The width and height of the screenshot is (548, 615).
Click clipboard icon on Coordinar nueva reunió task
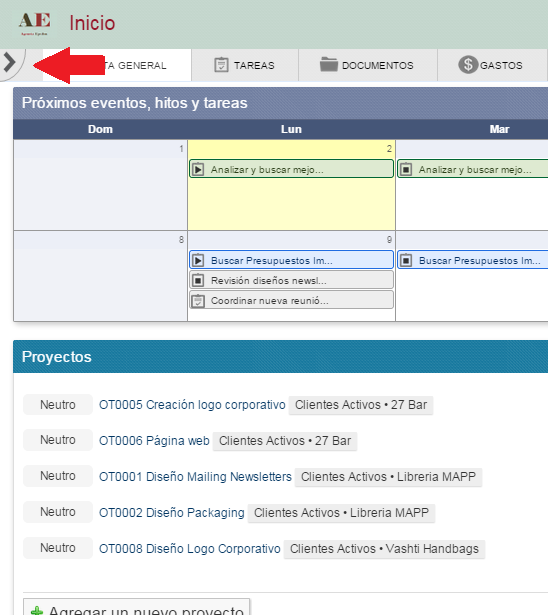[x=198, y=301]
